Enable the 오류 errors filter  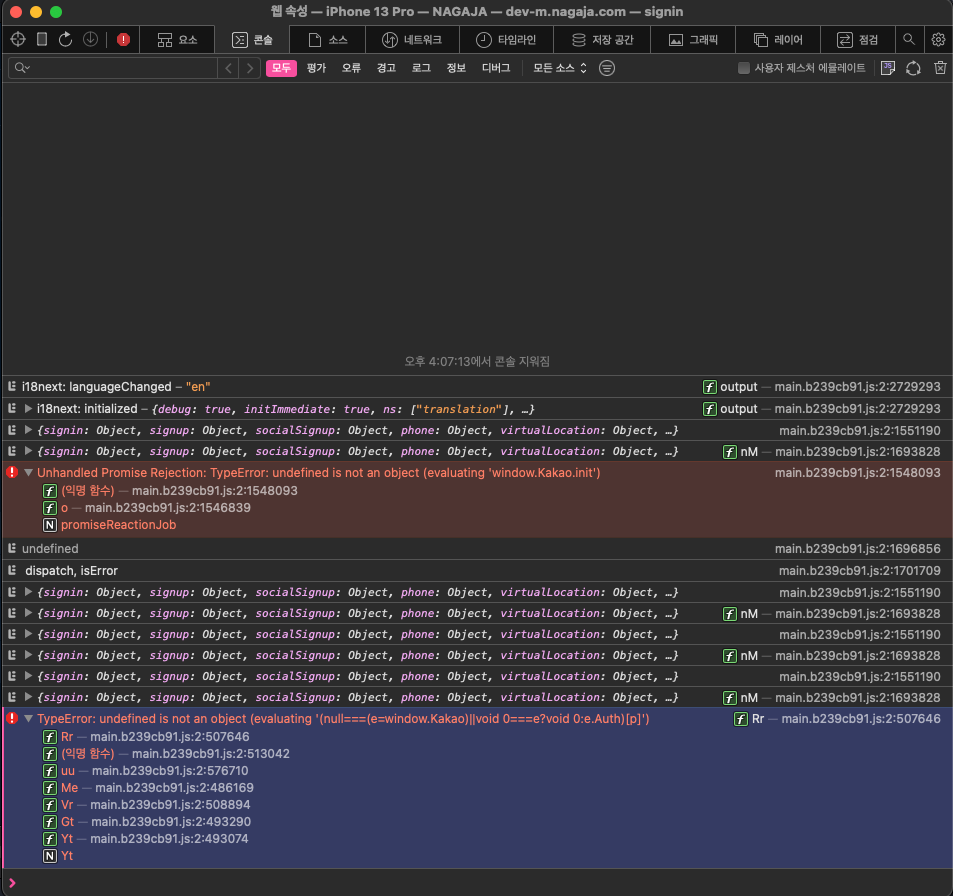(x=351, y=68)
